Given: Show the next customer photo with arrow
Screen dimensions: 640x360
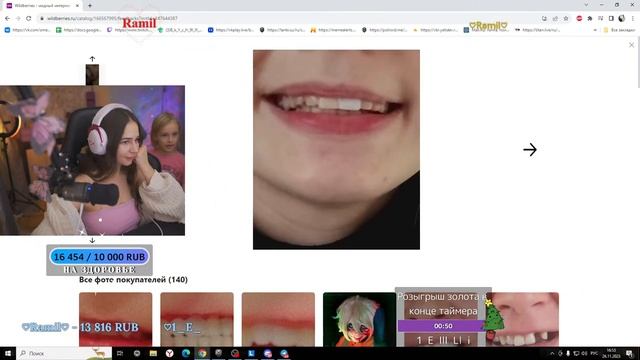Looking at the screenshot, I should [530, 150].
